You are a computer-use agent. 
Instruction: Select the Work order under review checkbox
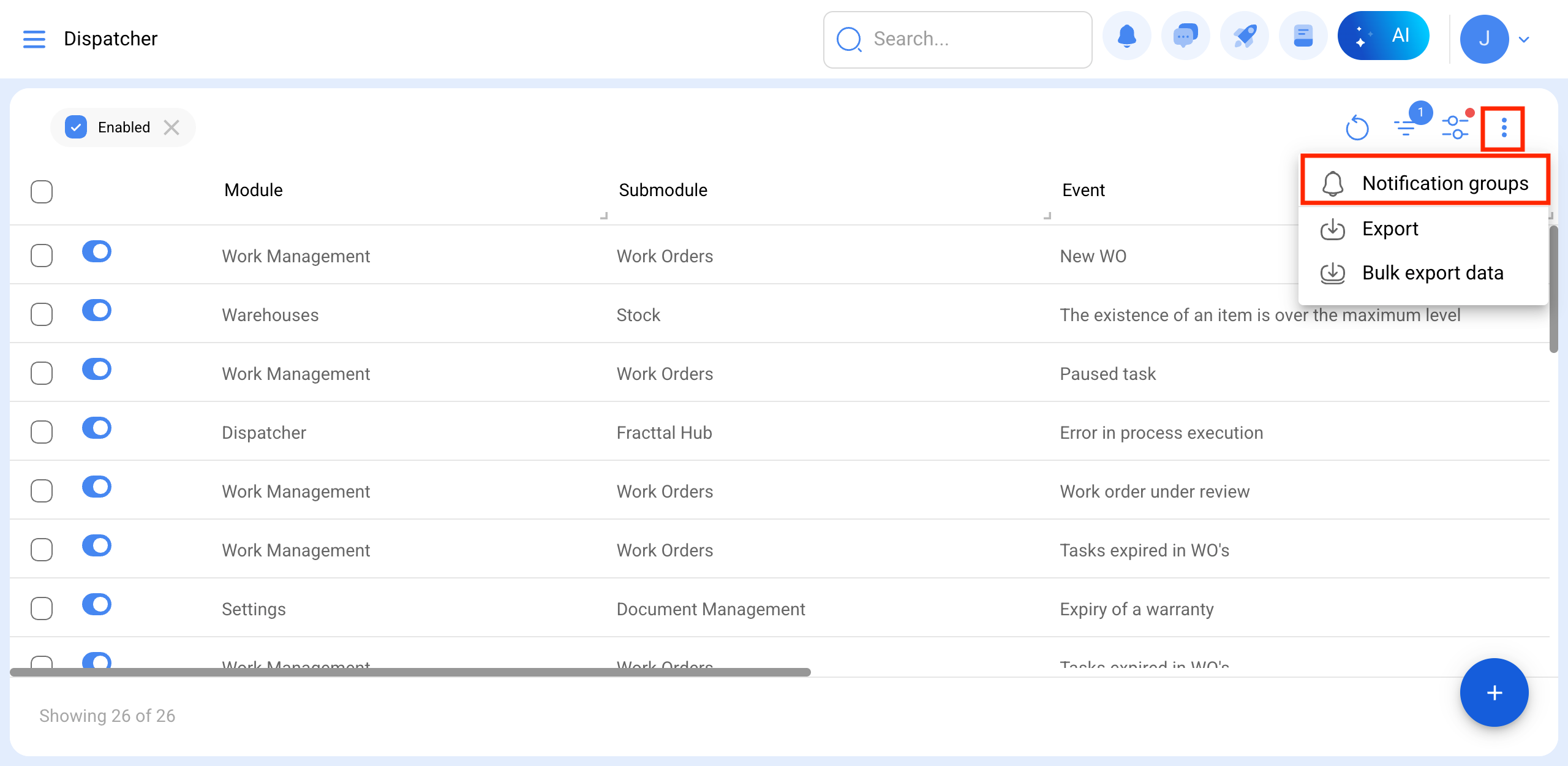[42, 491]
